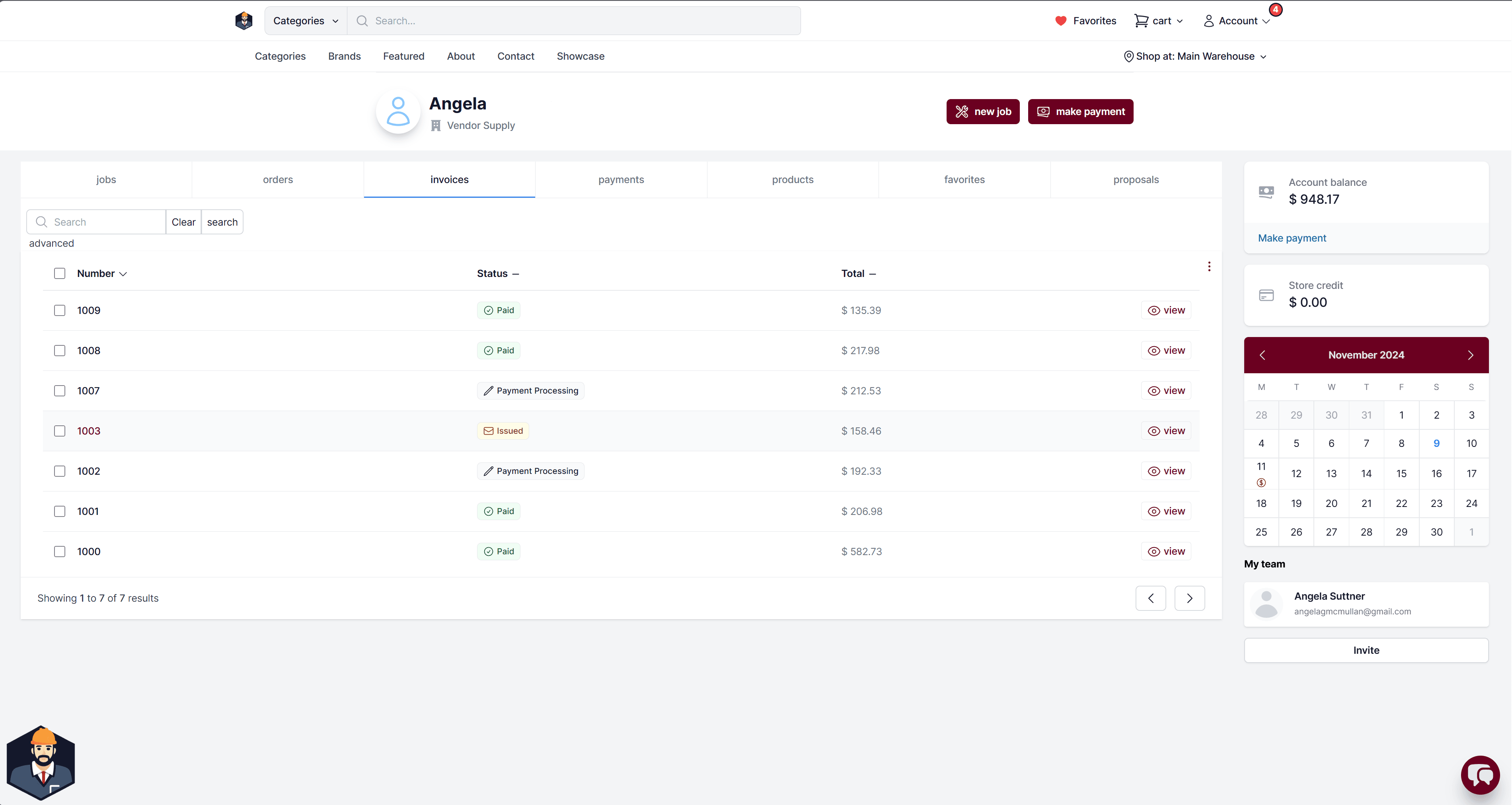Screen dimensions: 1512x805
Task: Go to previous month in calendar
Action: 1263,355
